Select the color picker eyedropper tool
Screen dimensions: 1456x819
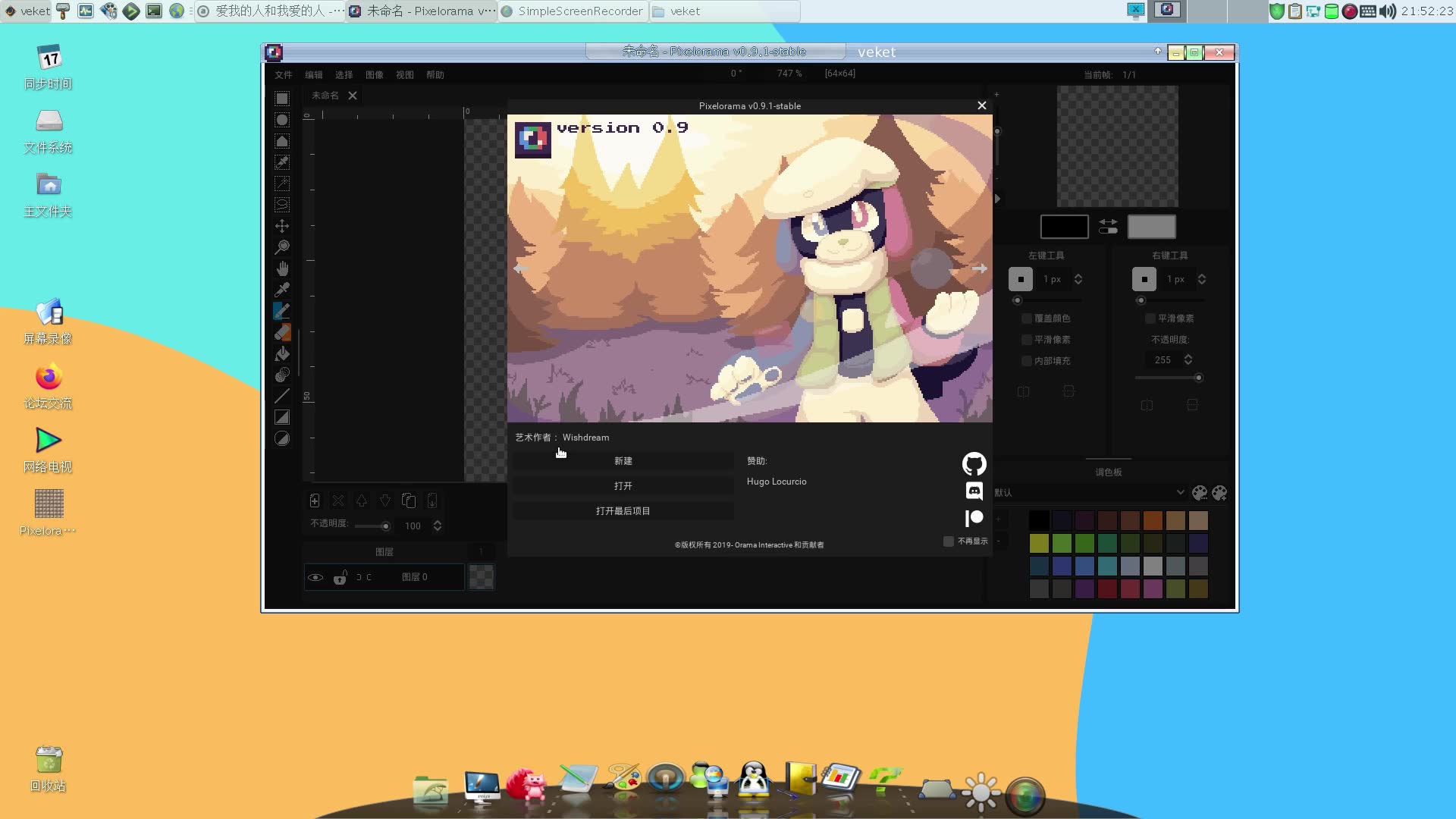tap(281, 290)
